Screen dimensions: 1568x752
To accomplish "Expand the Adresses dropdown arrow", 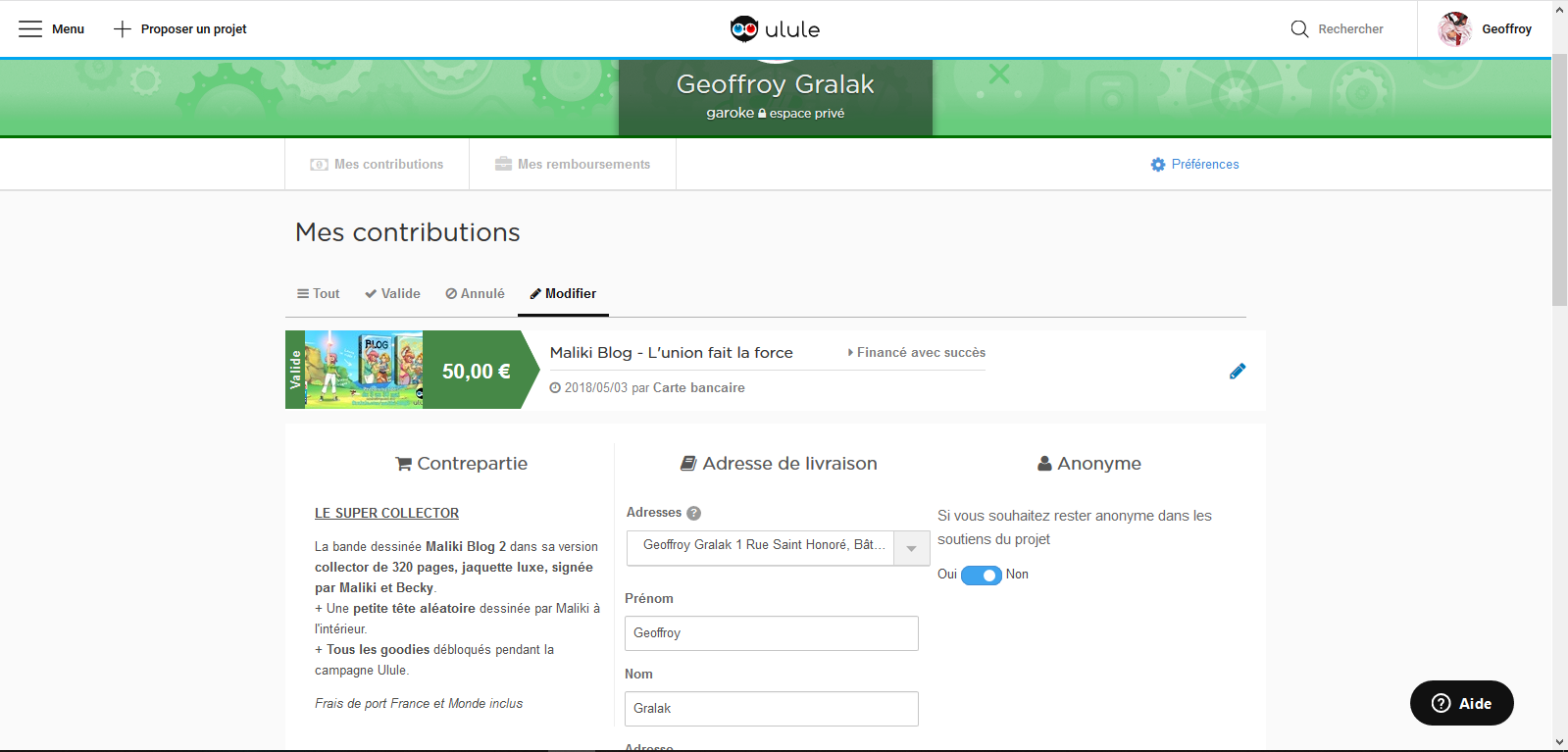I will [911, 548].
